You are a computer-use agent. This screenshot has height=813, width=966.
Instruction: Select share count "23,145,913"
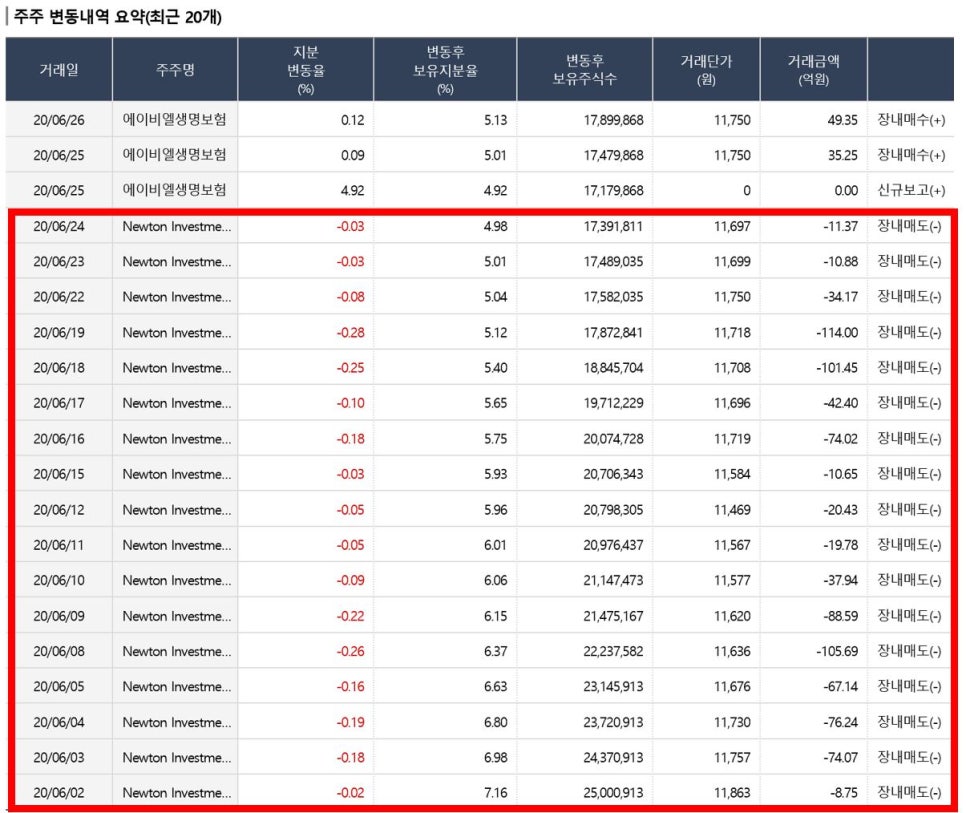[x=614, y=687]
